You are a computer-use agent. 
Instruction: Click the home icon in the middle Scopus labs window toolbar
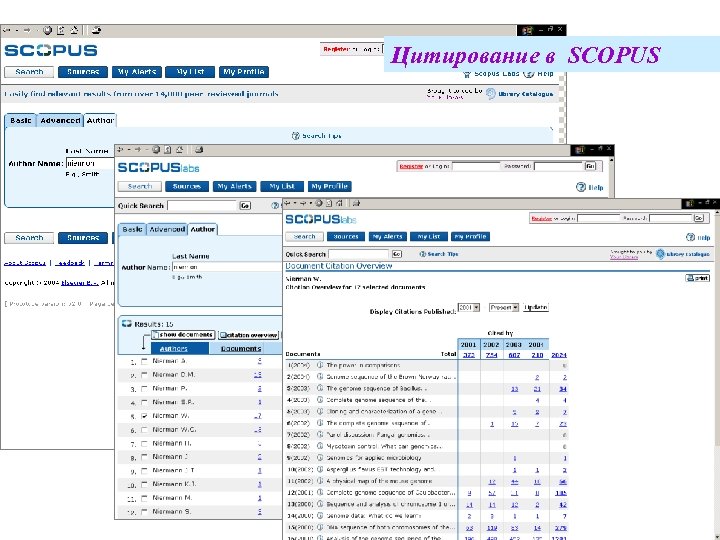click(x=180, y=150)
